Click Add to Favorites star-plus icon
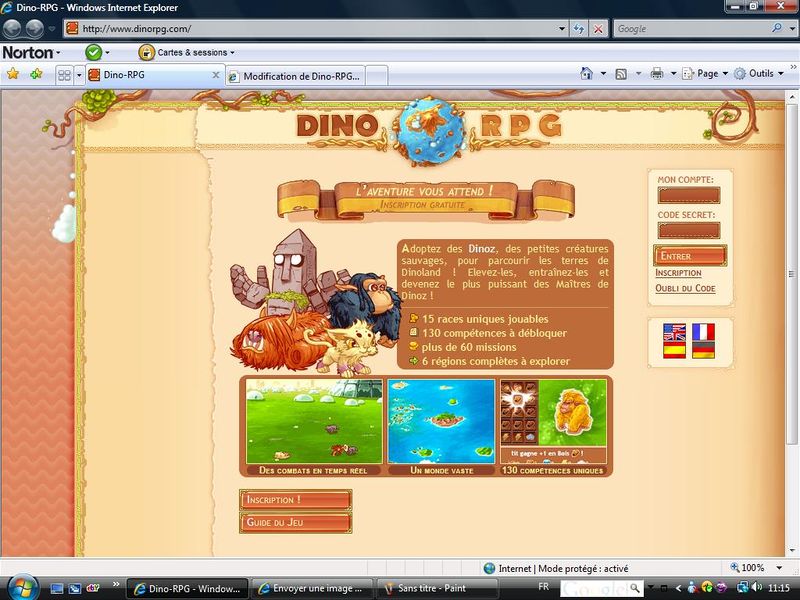Viewport: 800px width, 600px height. (36, 74)
